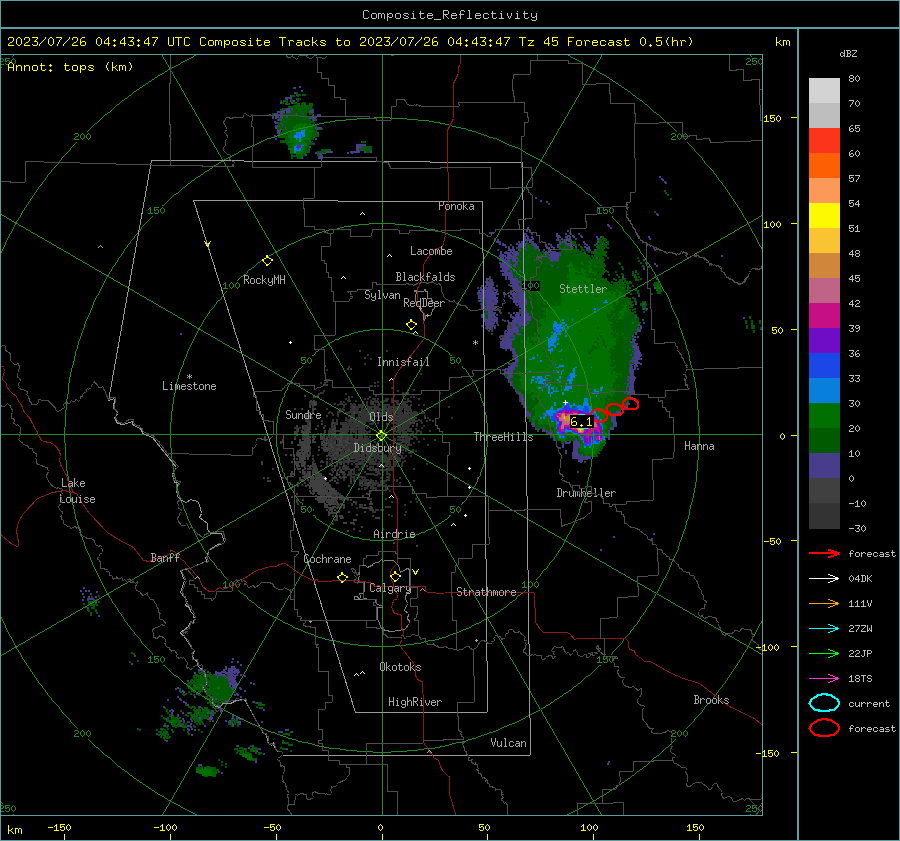Select the white 04DK arrow in legend
The width and height of the screenshot is (900, 841).
pos(824,578)
